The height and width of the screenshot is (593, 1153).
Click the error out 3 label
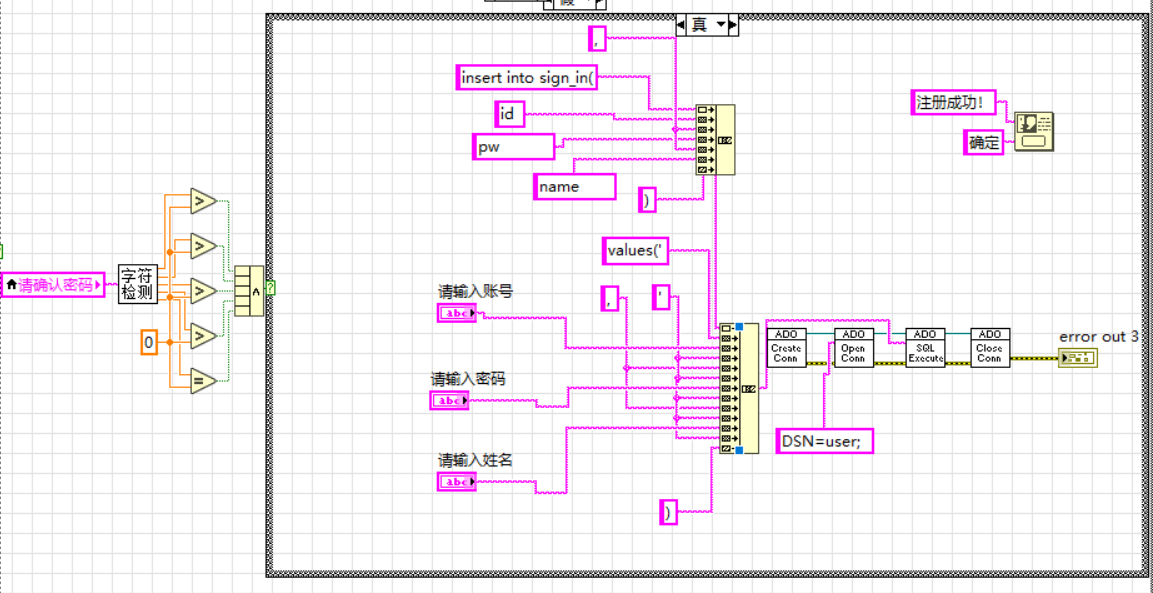[x=1098, y=337]
